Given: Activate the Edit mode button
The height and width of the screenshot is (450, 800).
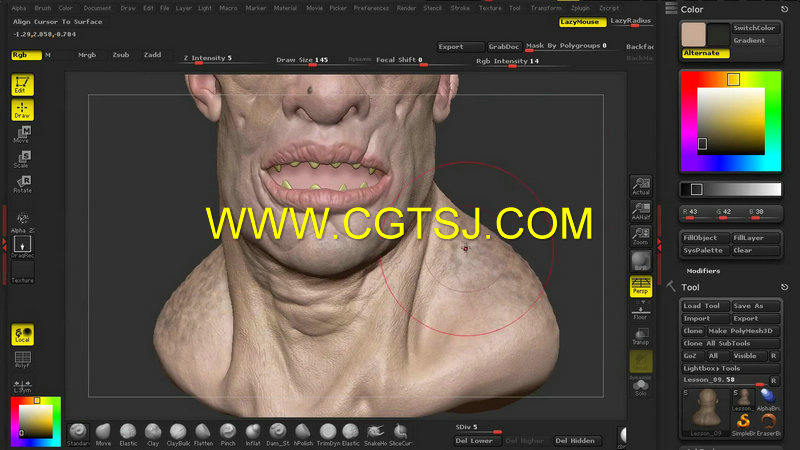Looking at the screenshot, I should pos(22,85).
